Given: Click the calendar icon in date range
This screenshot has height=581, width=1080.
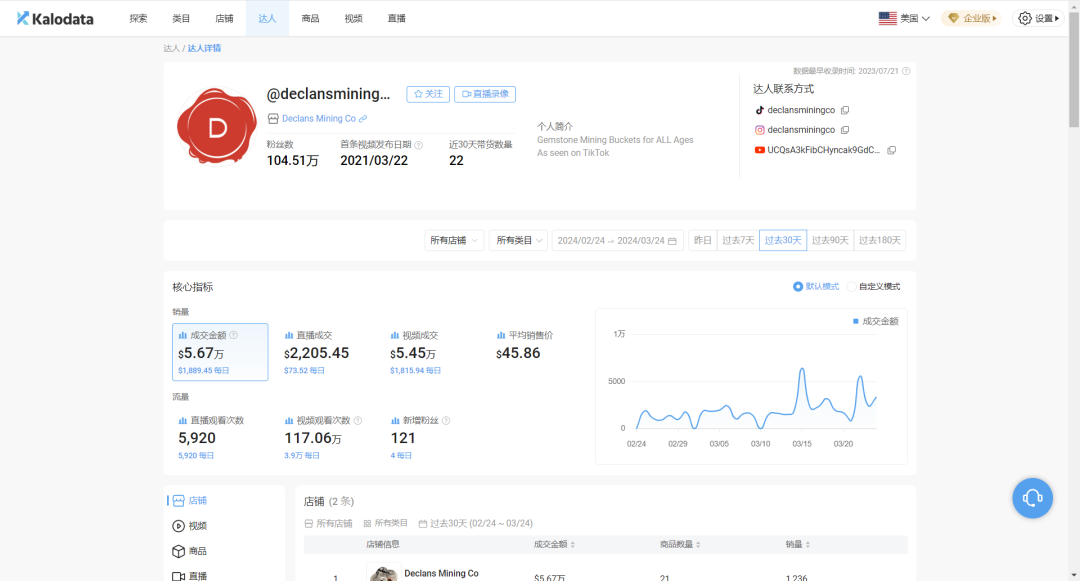Looking at the screenshot, I should point(672,241).
